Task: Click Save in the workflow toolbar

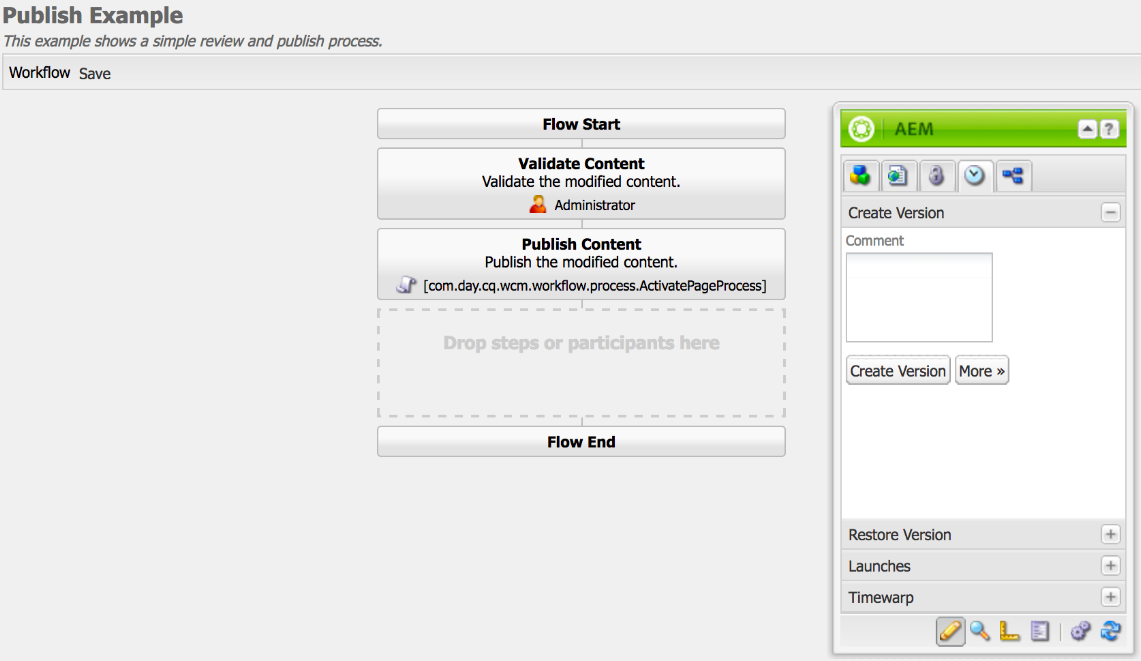Action: pyautogui.click(x=94, y=73)
